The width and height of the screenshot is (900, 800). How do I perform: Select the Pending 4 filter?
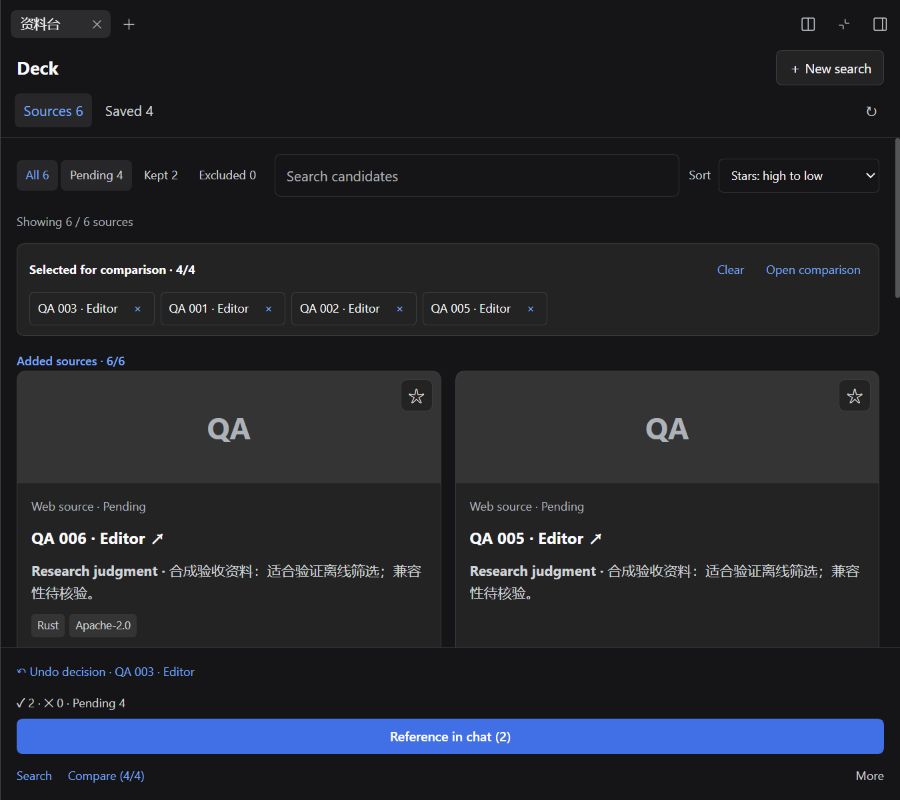pos(96,175)
